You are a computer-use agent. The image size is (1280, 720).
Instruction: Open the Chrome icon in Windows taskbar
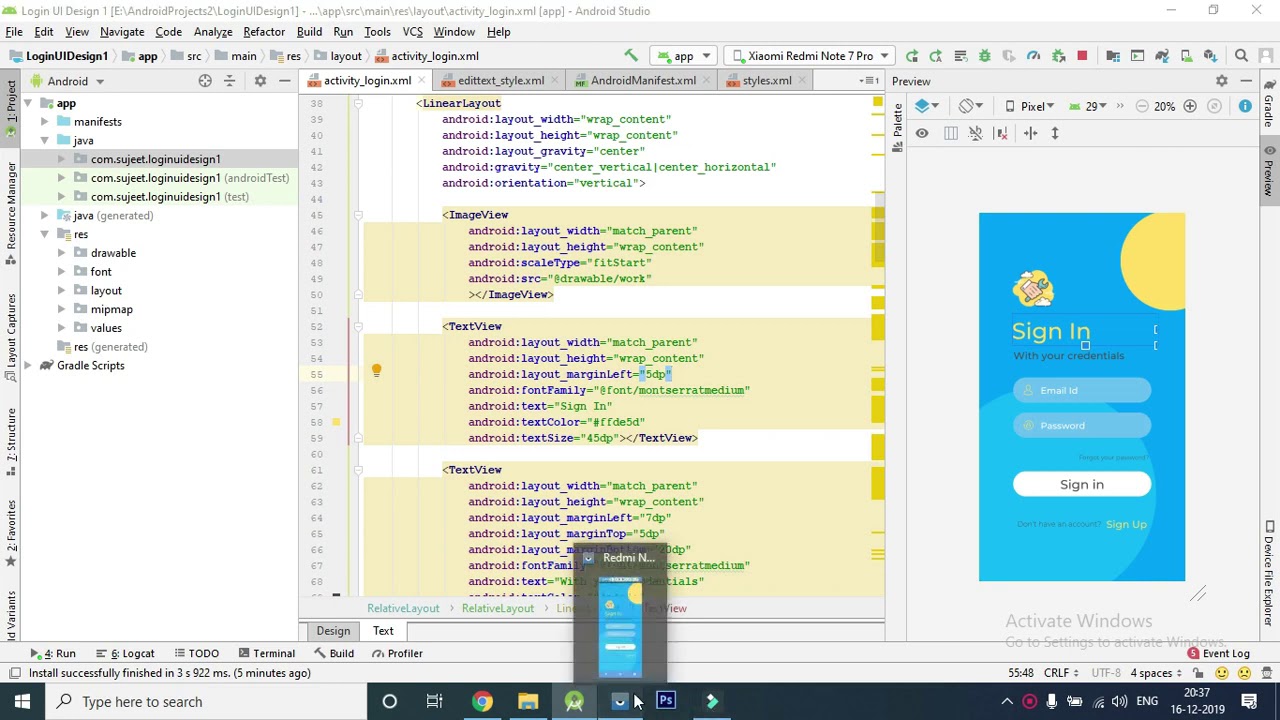(482, 702)
